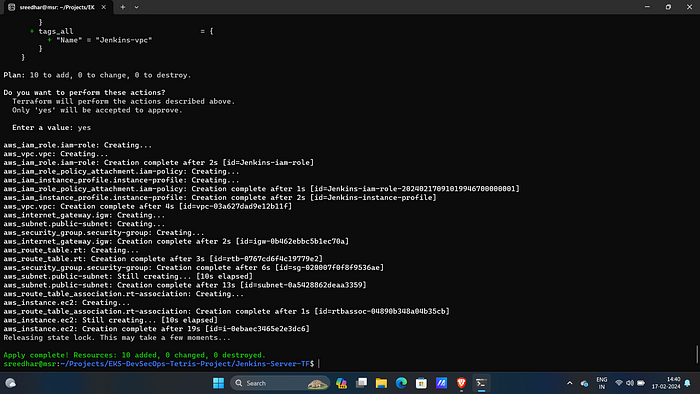Launch Microsoft Edge from taskbar

[x=401, y=383]
